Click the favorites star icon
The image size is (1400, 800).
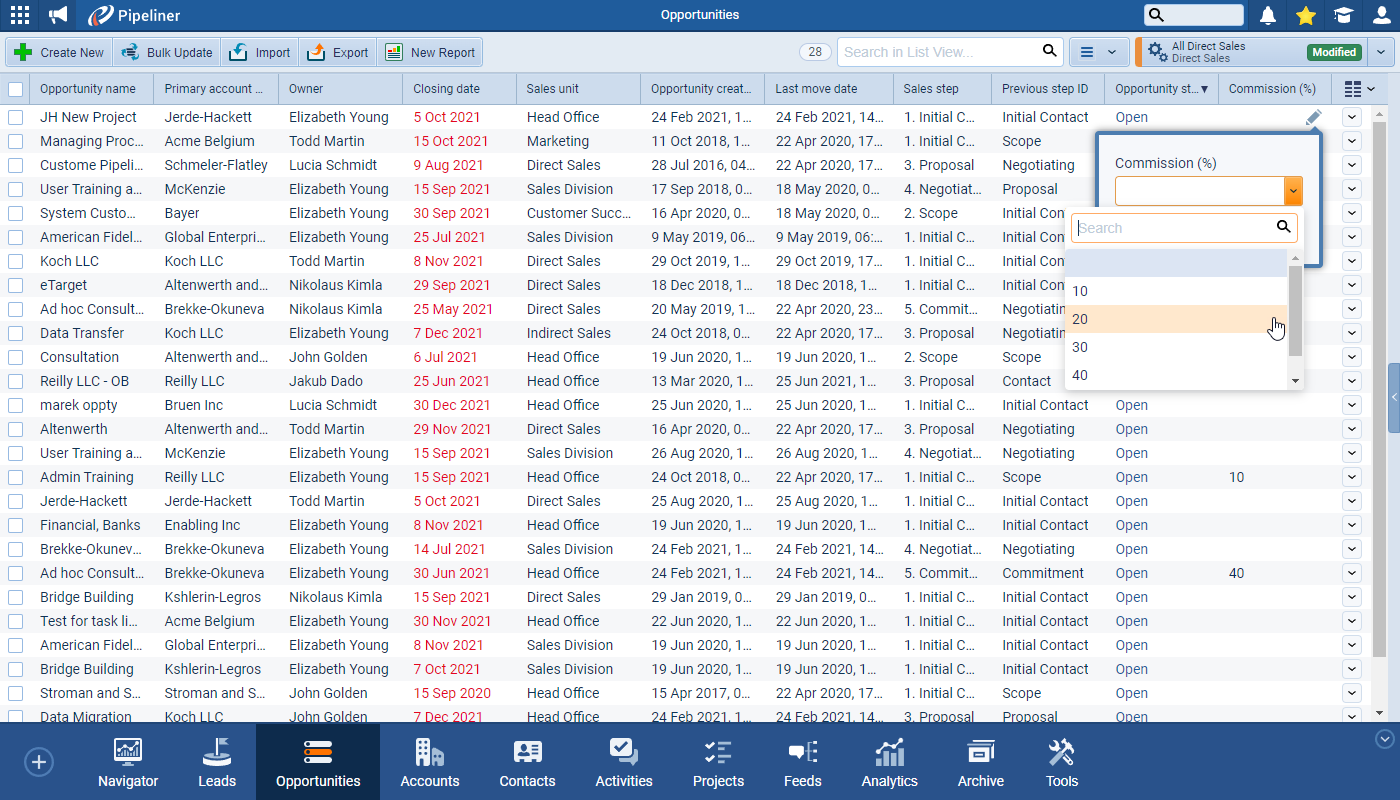(1305, 15)
